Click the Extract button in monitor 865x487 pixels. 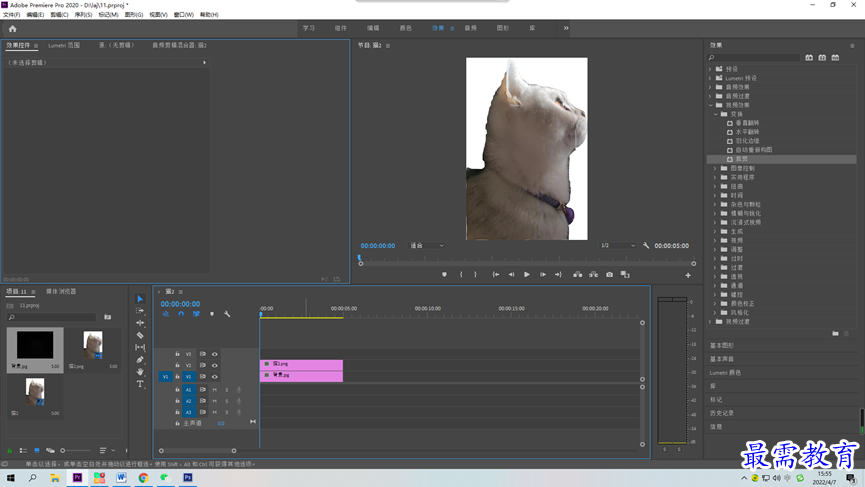click(x=594, y=275)
